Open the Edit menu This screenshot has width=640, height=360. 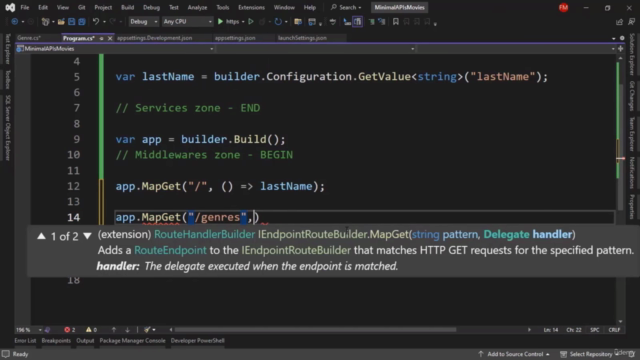coord(43,7)
